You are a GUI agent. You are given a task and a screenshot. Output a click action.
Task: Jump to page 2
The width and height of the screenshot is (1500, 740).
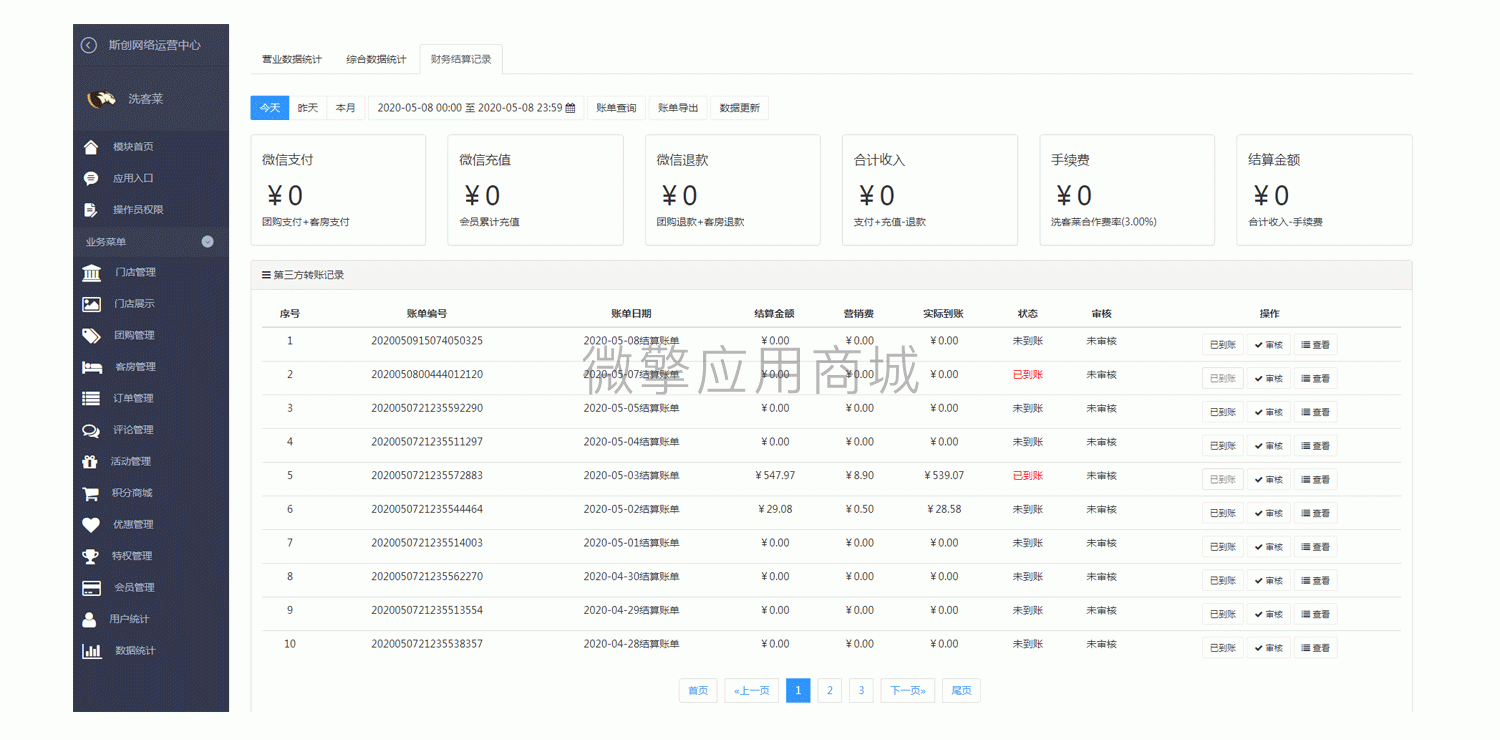tap(830, 691)
